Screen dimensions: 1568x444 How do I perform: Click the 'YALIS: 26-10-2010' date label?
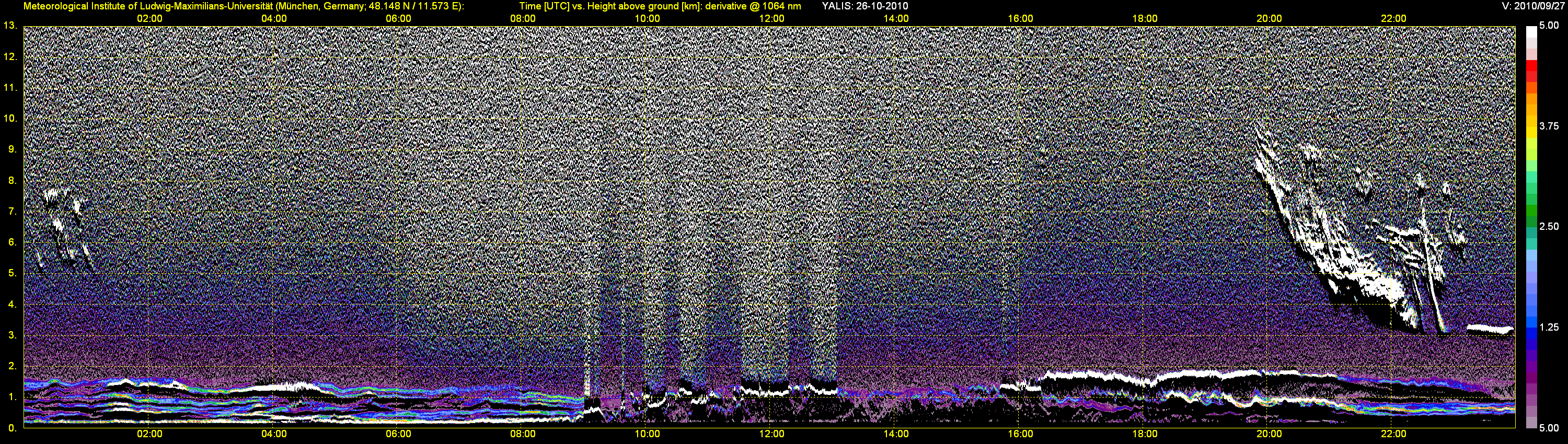(x=865, y=6)
